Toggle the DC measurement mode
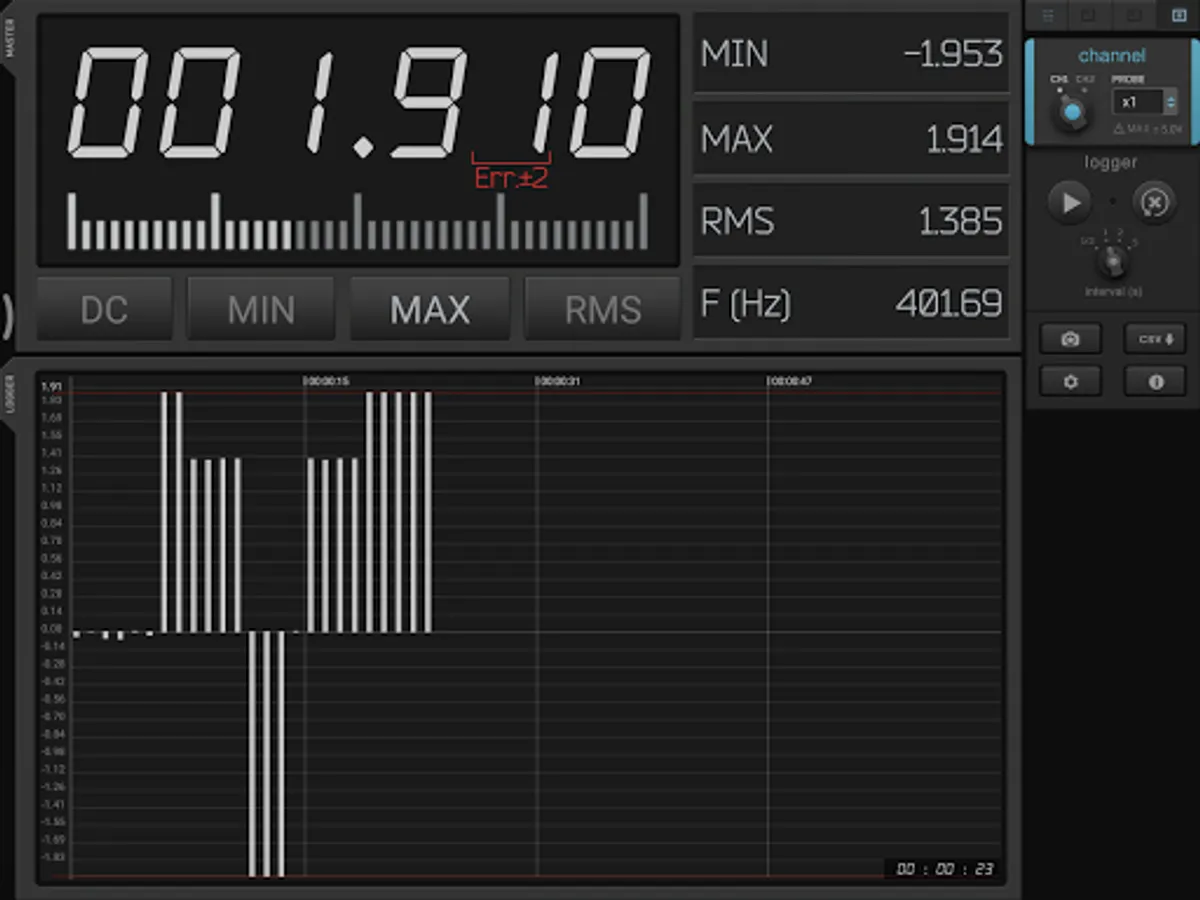1200x900 pixels. (x=104, y=309)
